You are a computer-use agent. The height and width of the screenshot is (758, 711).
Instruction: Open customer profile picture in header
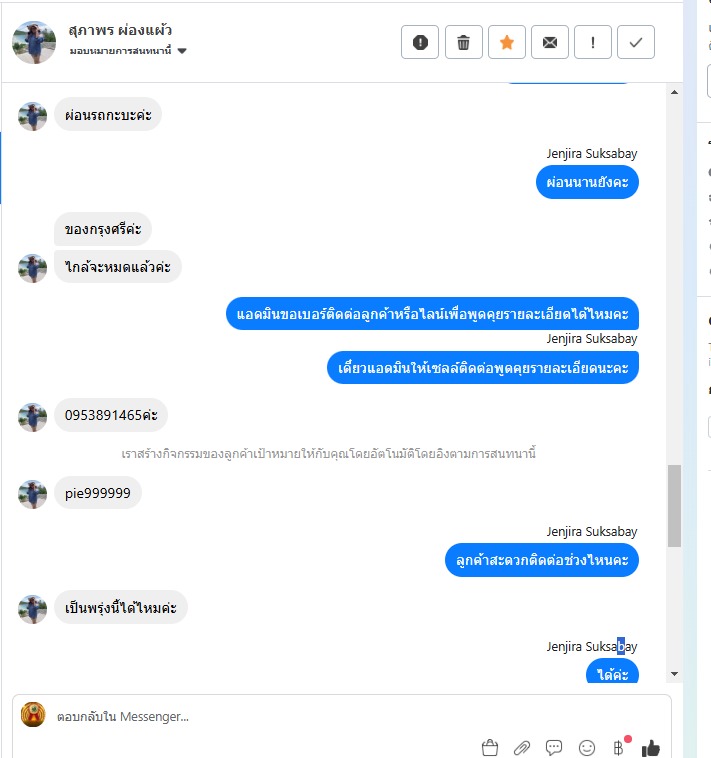33,42
